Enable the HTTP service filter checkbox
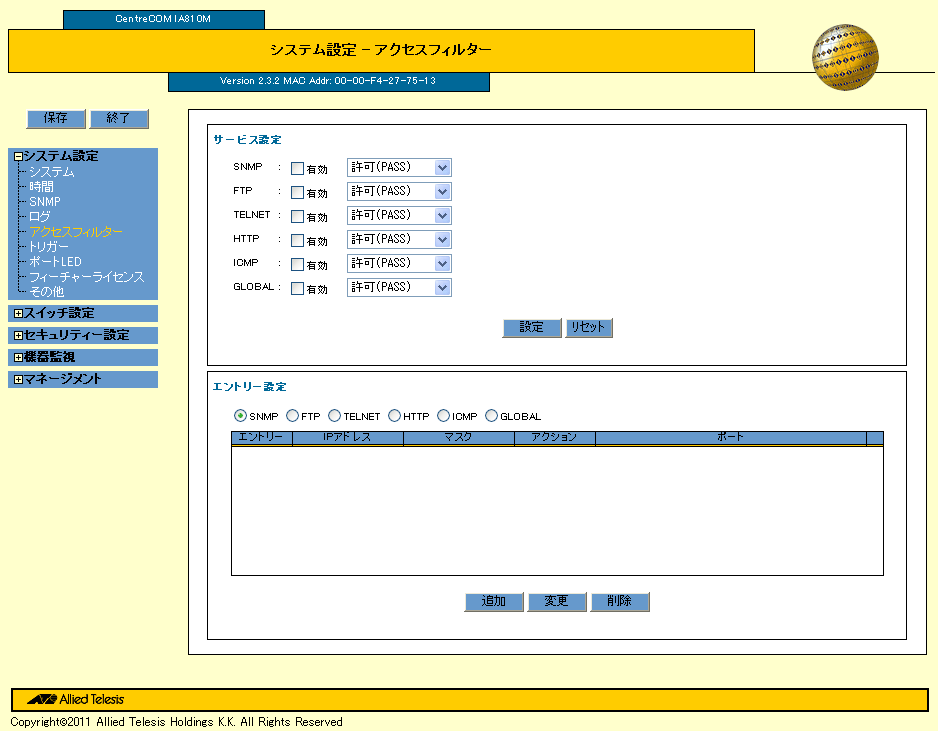 click(297, 240)
